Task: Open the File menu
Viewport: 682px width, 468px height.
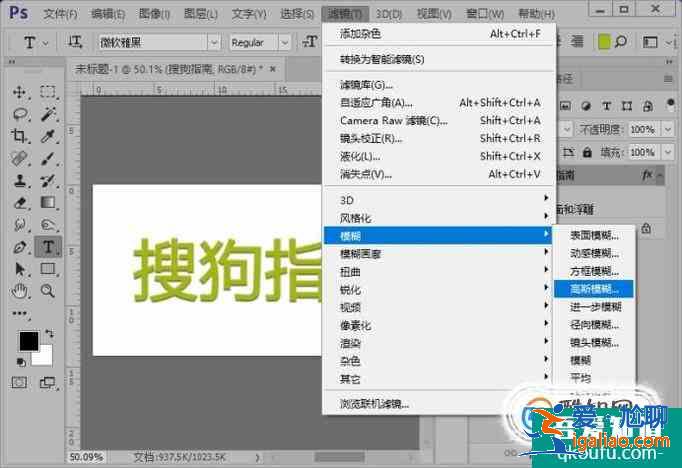Action: (60, 14)
